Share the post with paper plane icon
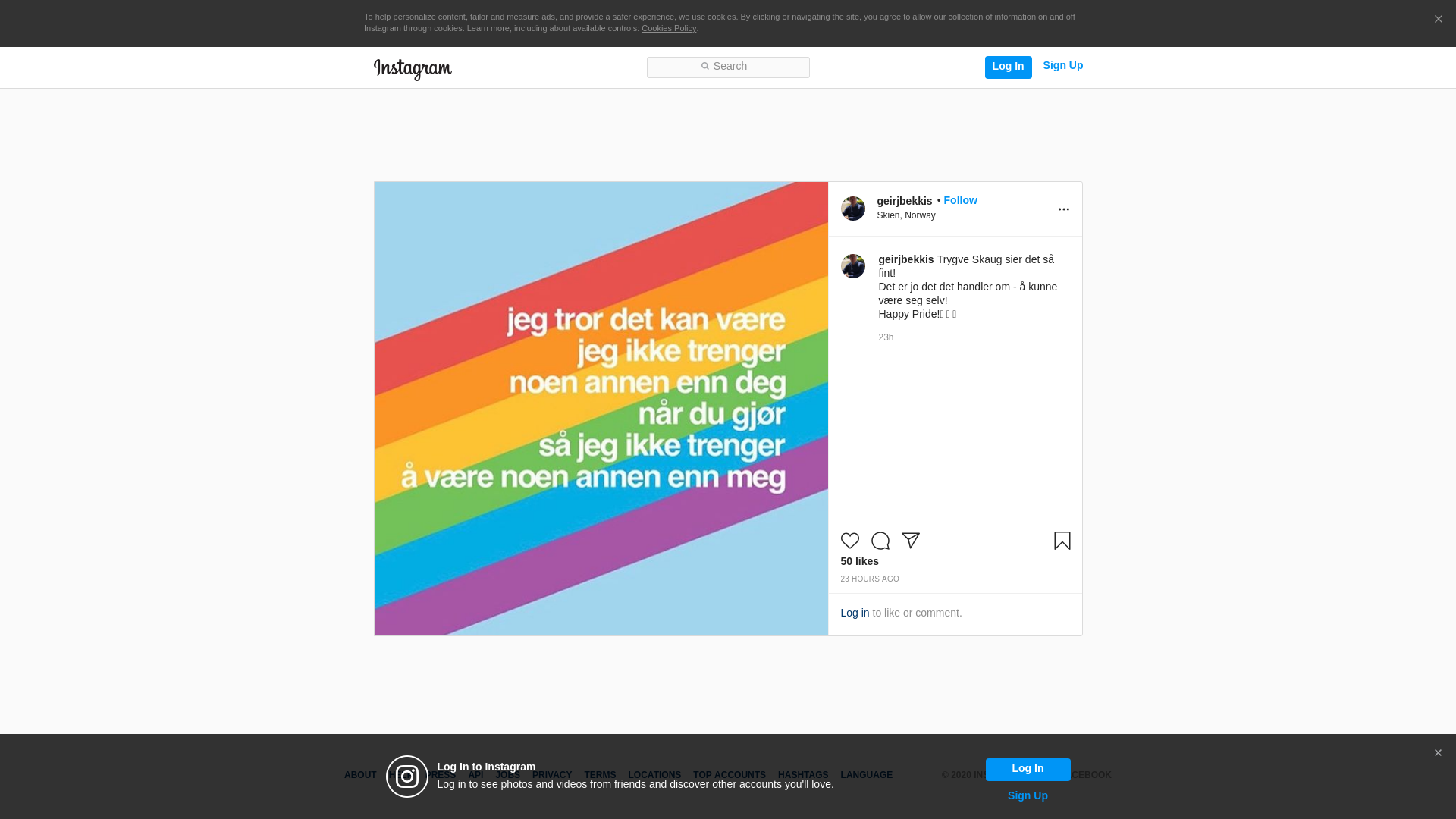The image size is (1456, 819). point(911,541)
